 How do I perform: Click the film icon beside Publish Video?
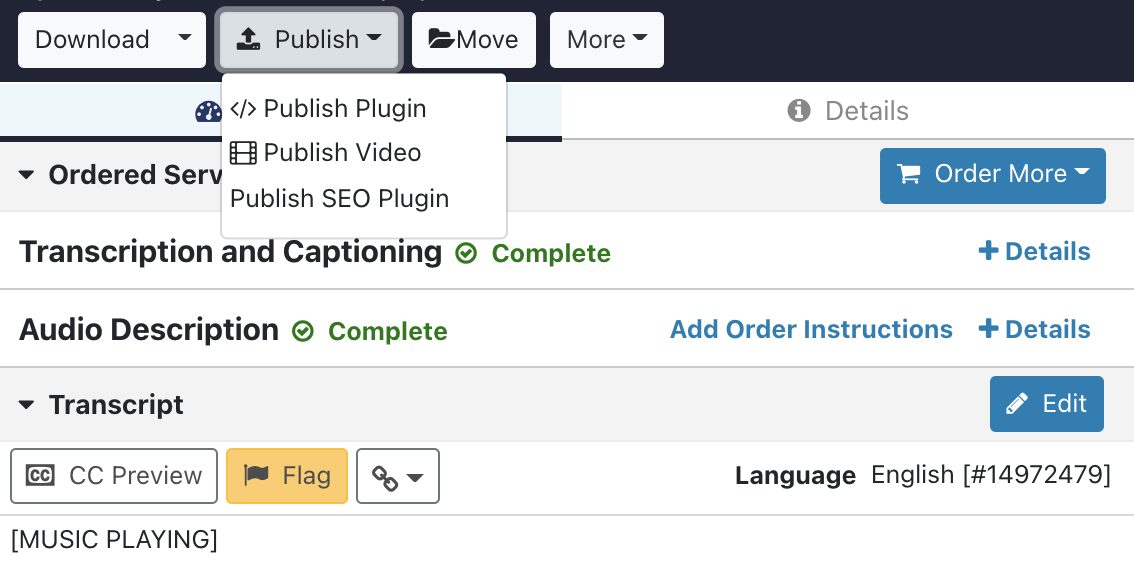tap(243, 153)
